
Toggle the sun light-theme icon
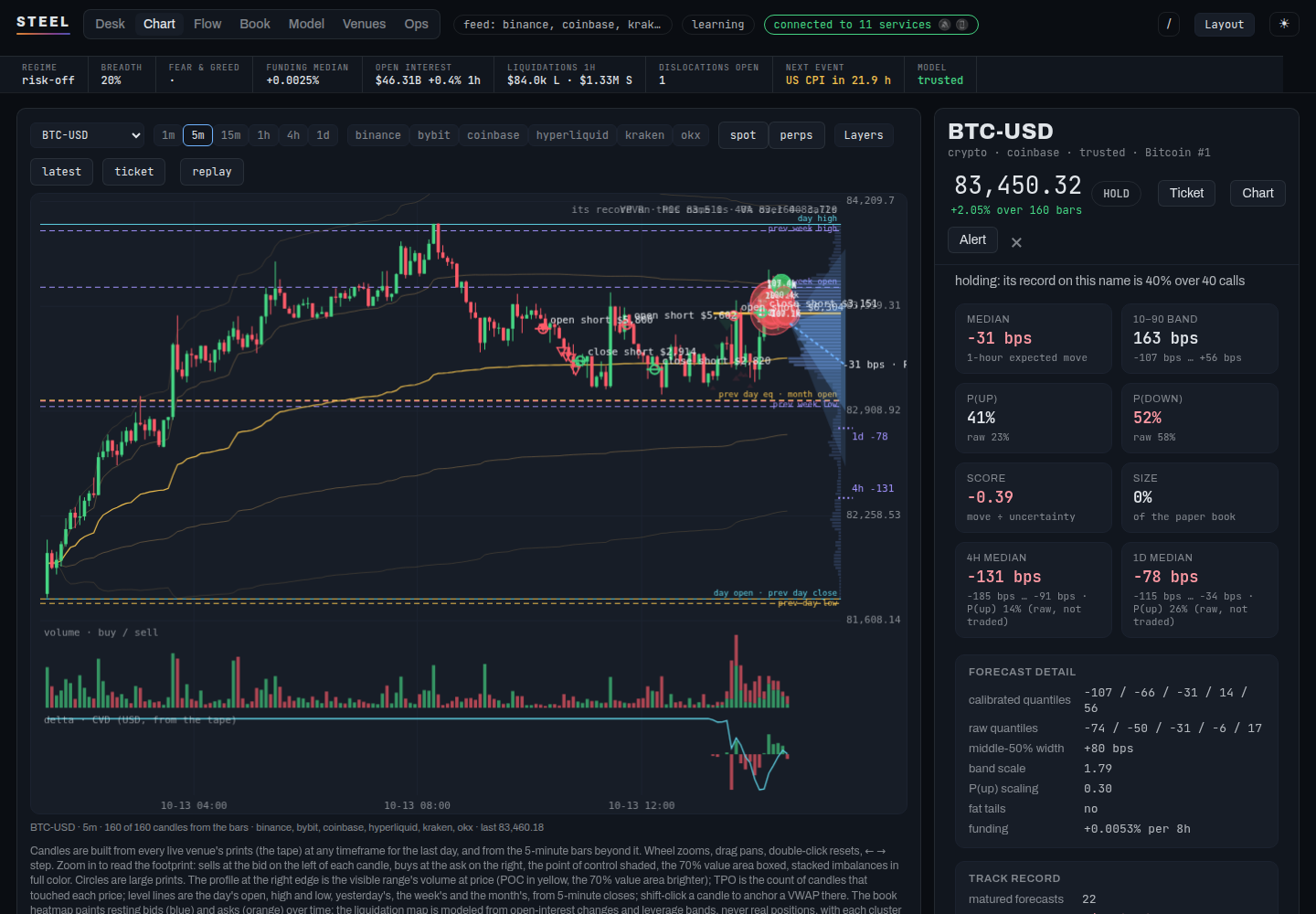coord(1284,24)
